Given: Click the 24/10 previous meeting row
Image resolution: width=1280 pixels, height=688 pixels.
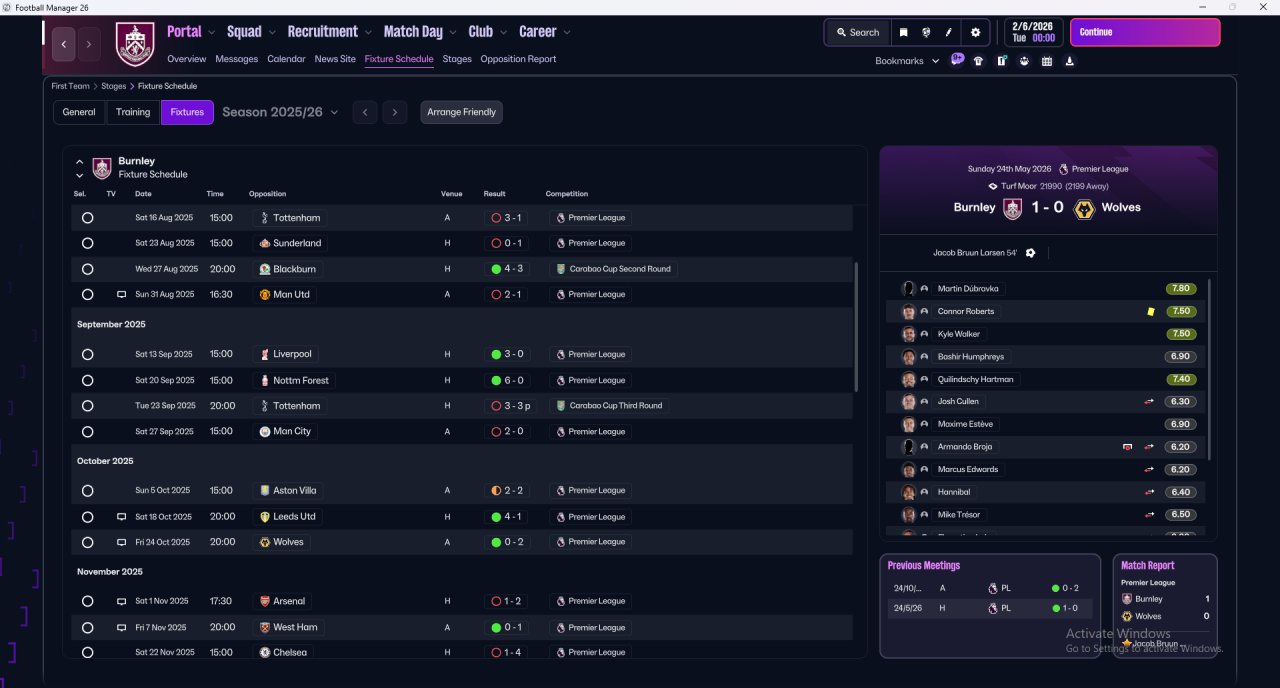Looking at the screenshot, I should 990,589.
